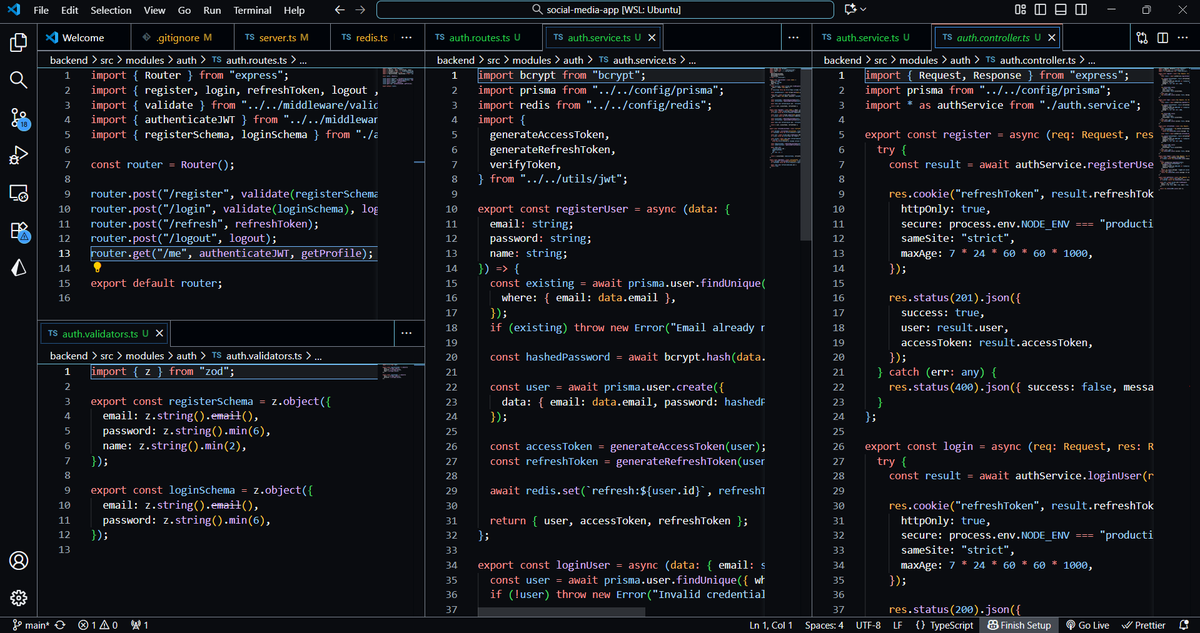The height and width of the screenshot is (633, 1200).
Task: Click the LF end-of-line indicator
Action: [x=897, y=625]
